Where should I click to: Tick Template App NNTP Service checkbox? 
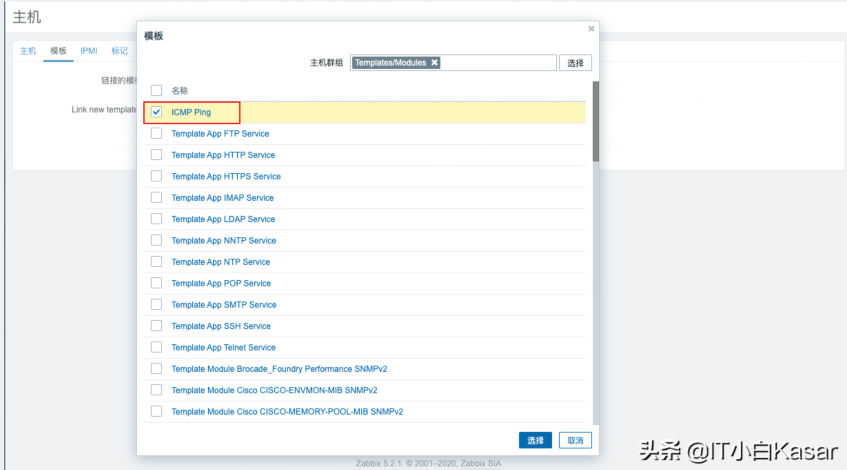(x=156, y=240)
